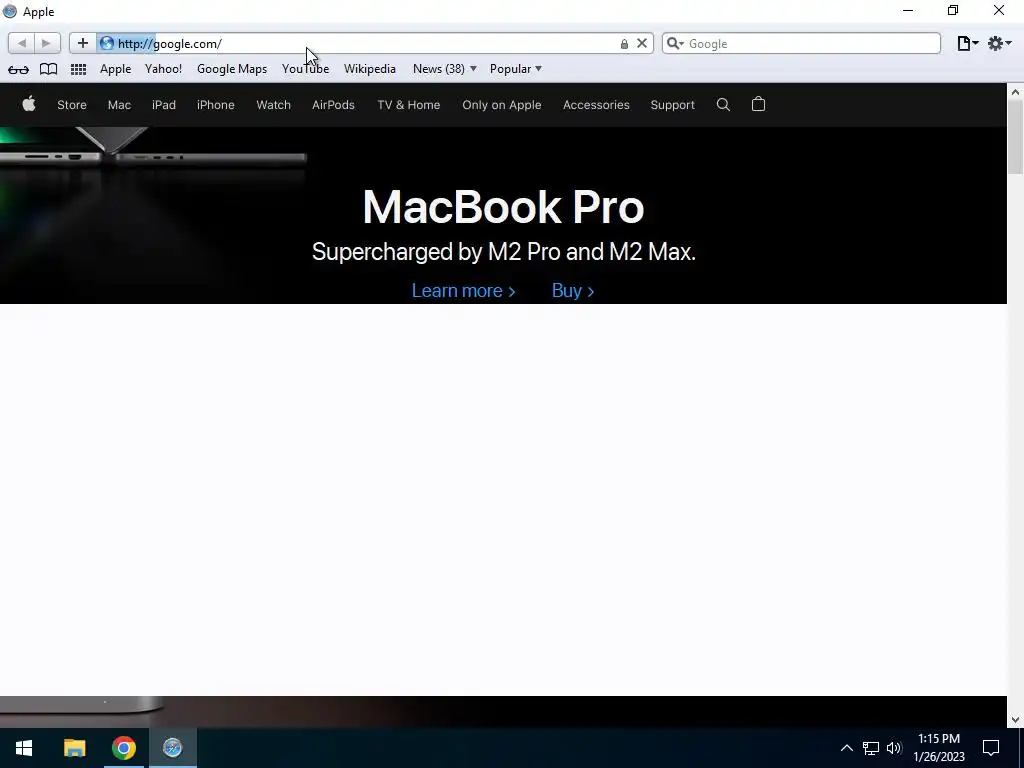Open the Store menu item

[x=72, y=104]
